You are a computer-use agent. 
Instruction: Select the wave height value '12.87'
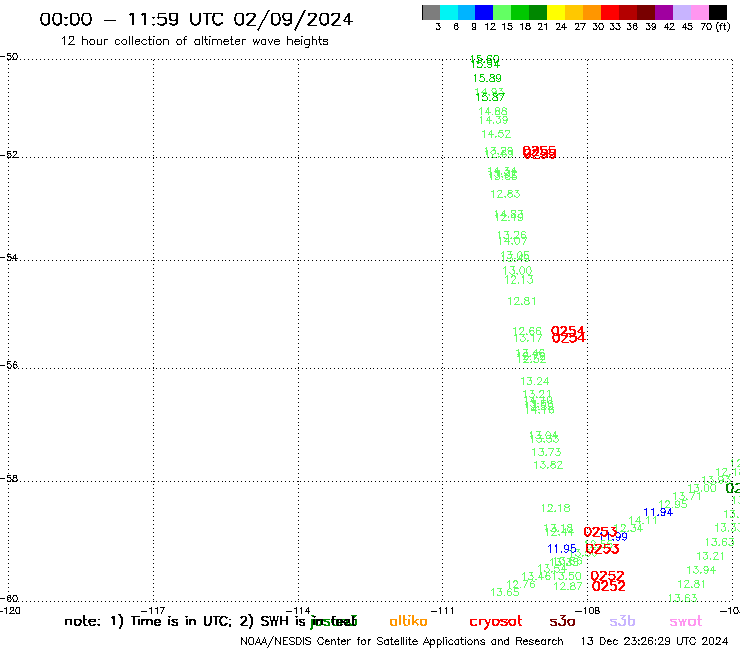568,586
